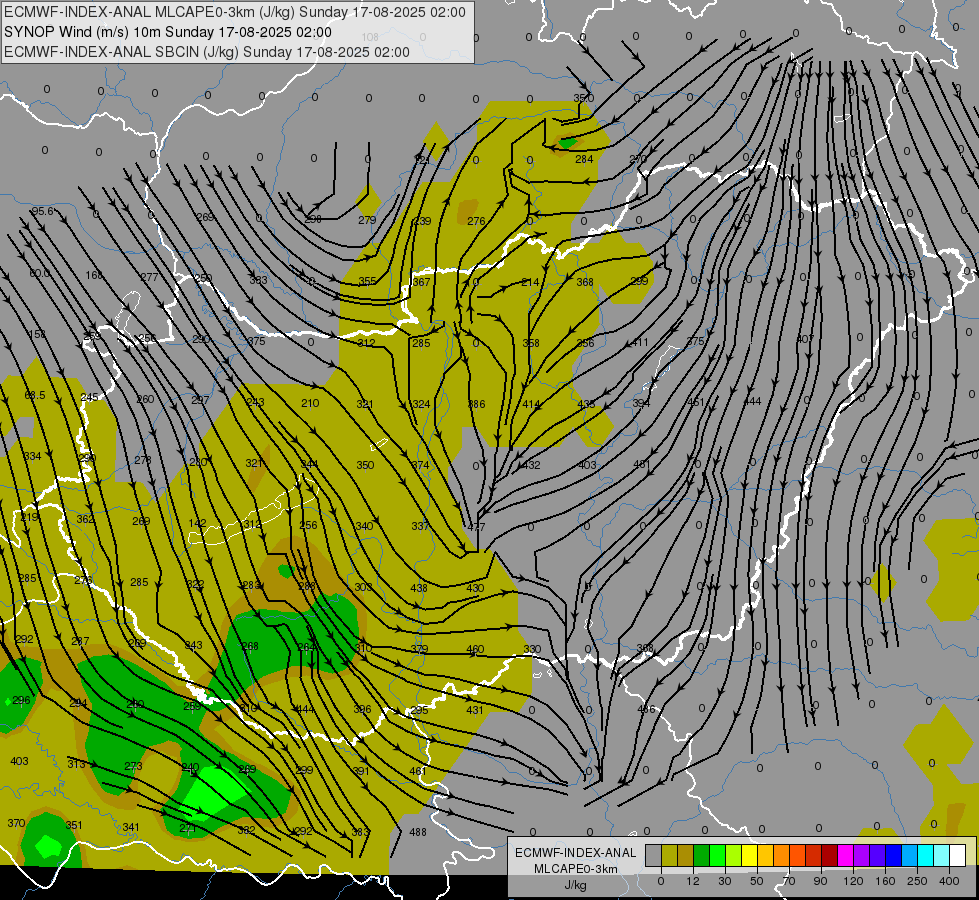Click the deep blue legend swatch

894,855
